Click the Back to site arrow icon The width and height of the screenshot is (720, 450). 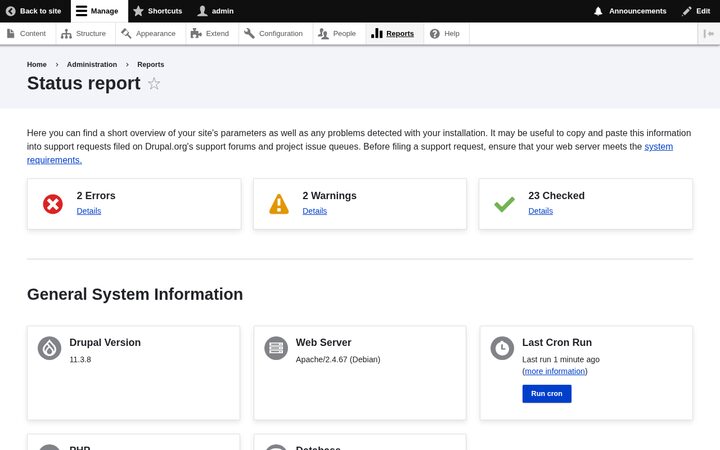[x=11, y=11]
